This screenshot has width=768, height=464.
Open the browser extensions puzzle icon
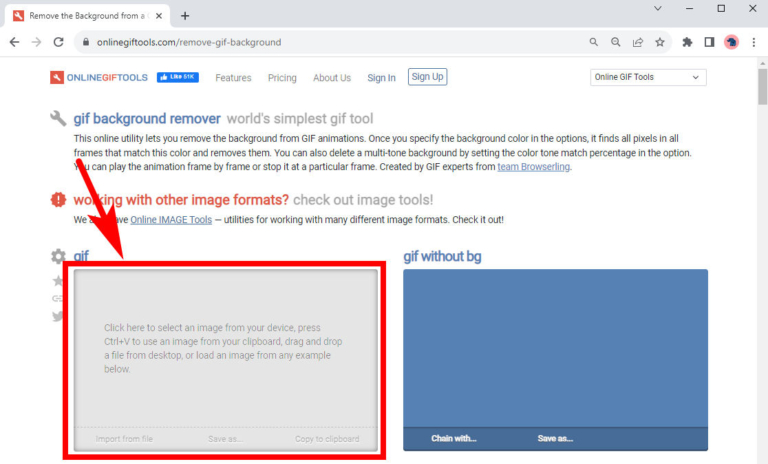pos(687,42)
